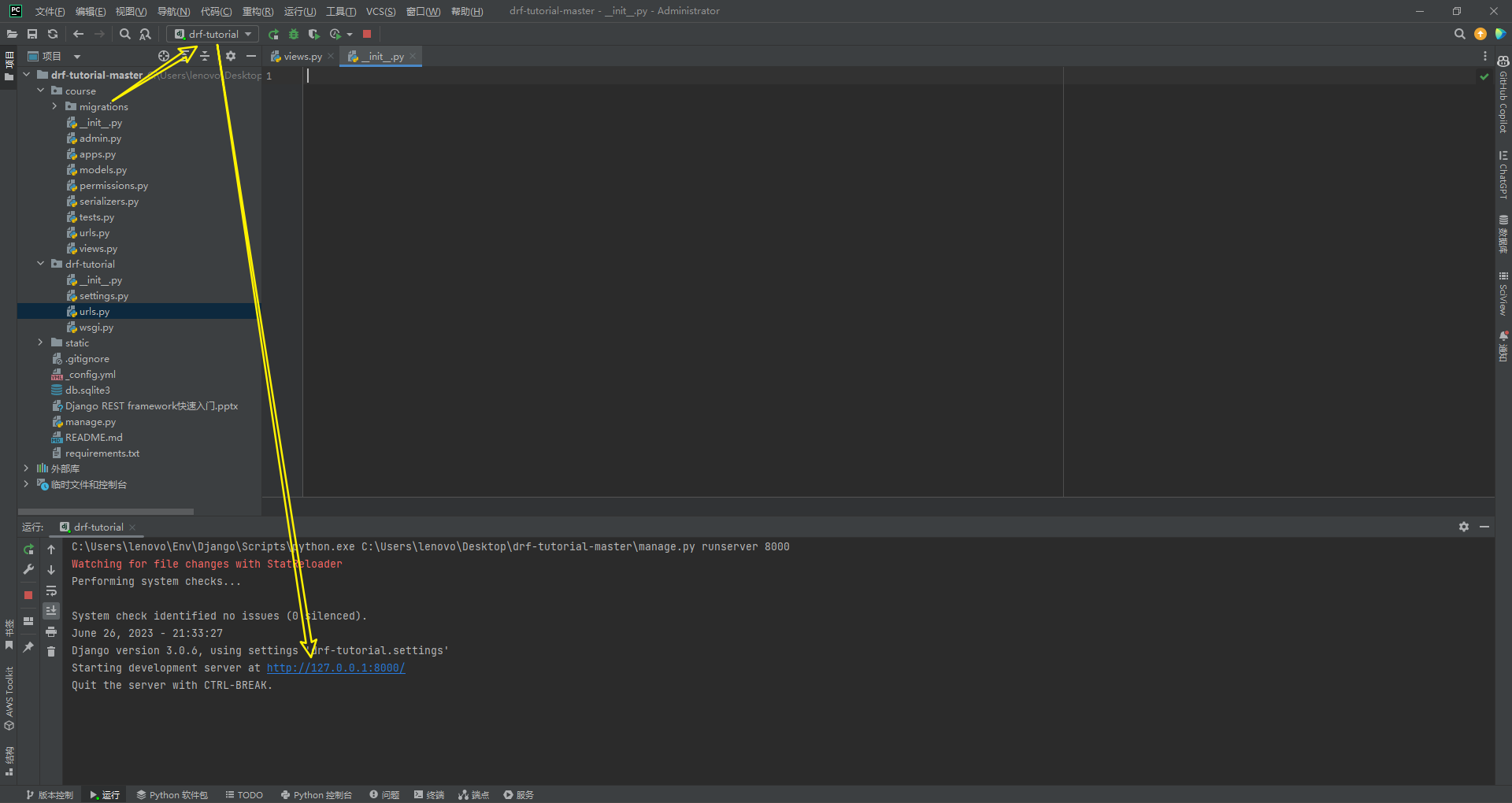Collapse all in project panel
Image resolution: width=1512 pixels, height=803 pixels.
[205, 56]
